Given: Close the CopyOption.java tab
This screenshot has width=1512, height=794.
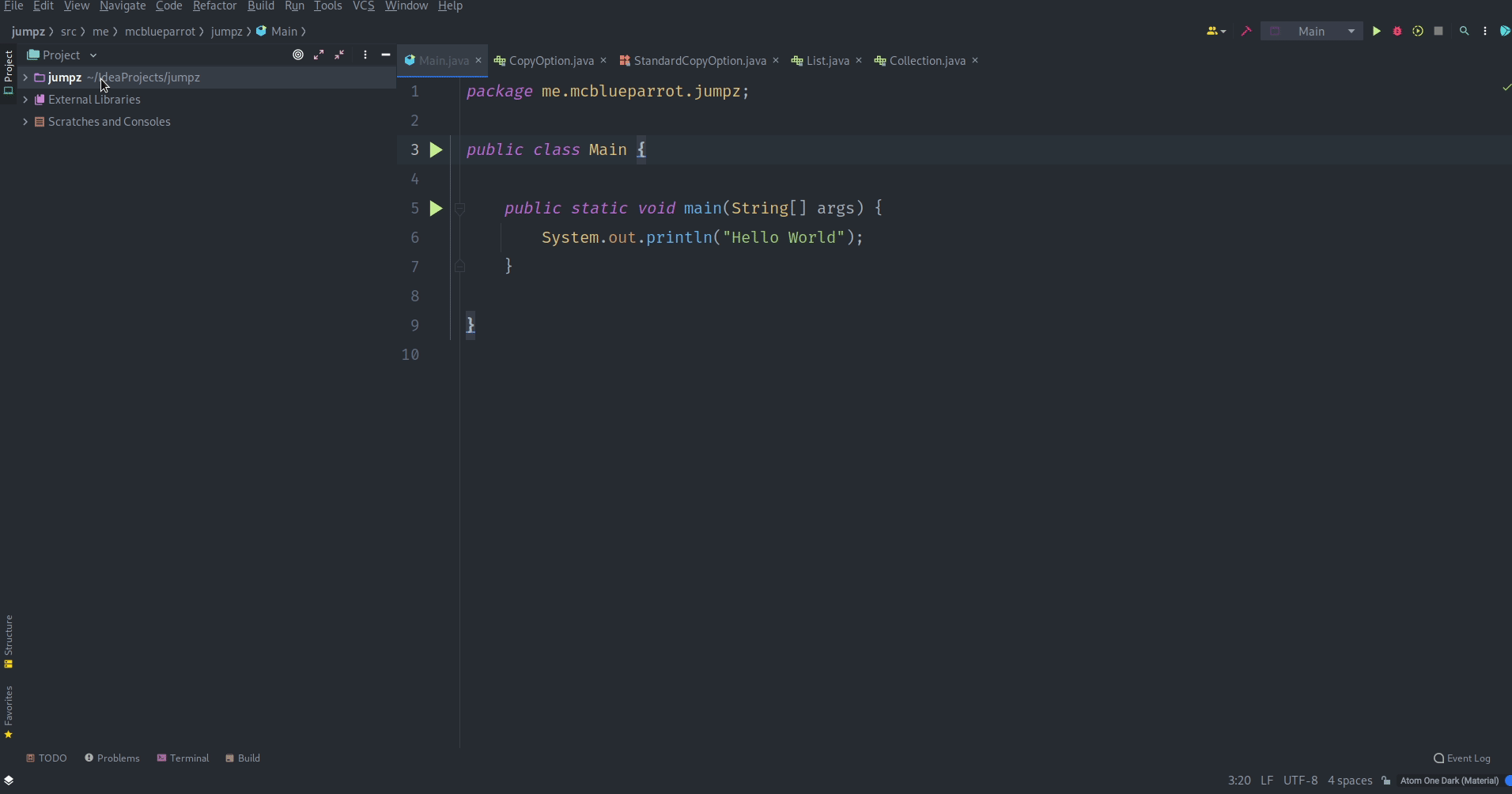Looking at the screenshot, I should click(x=603, y=60).
